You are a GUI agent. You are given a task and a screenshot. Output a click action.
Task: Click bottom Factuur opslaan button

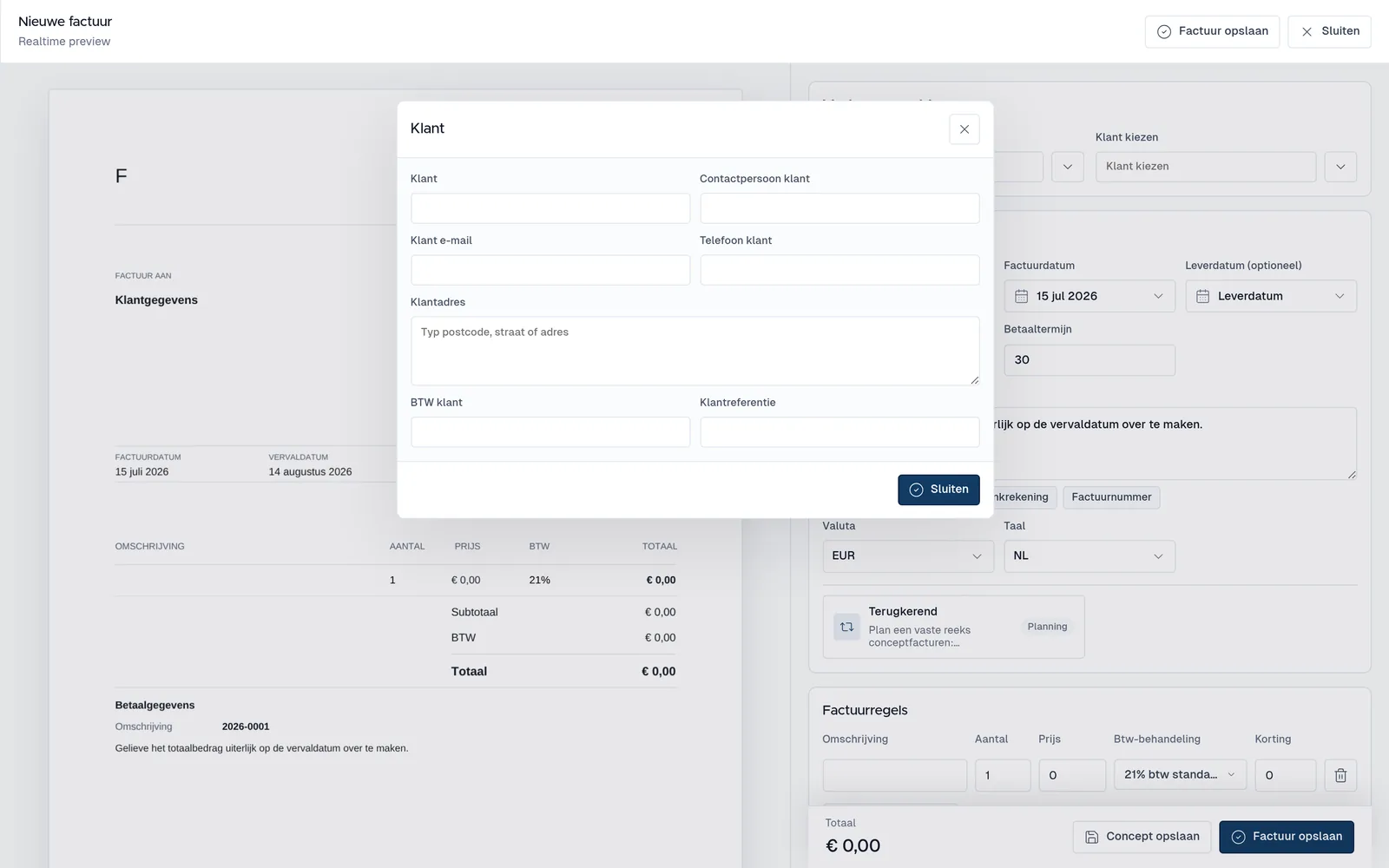click(x=1286, y=837)
